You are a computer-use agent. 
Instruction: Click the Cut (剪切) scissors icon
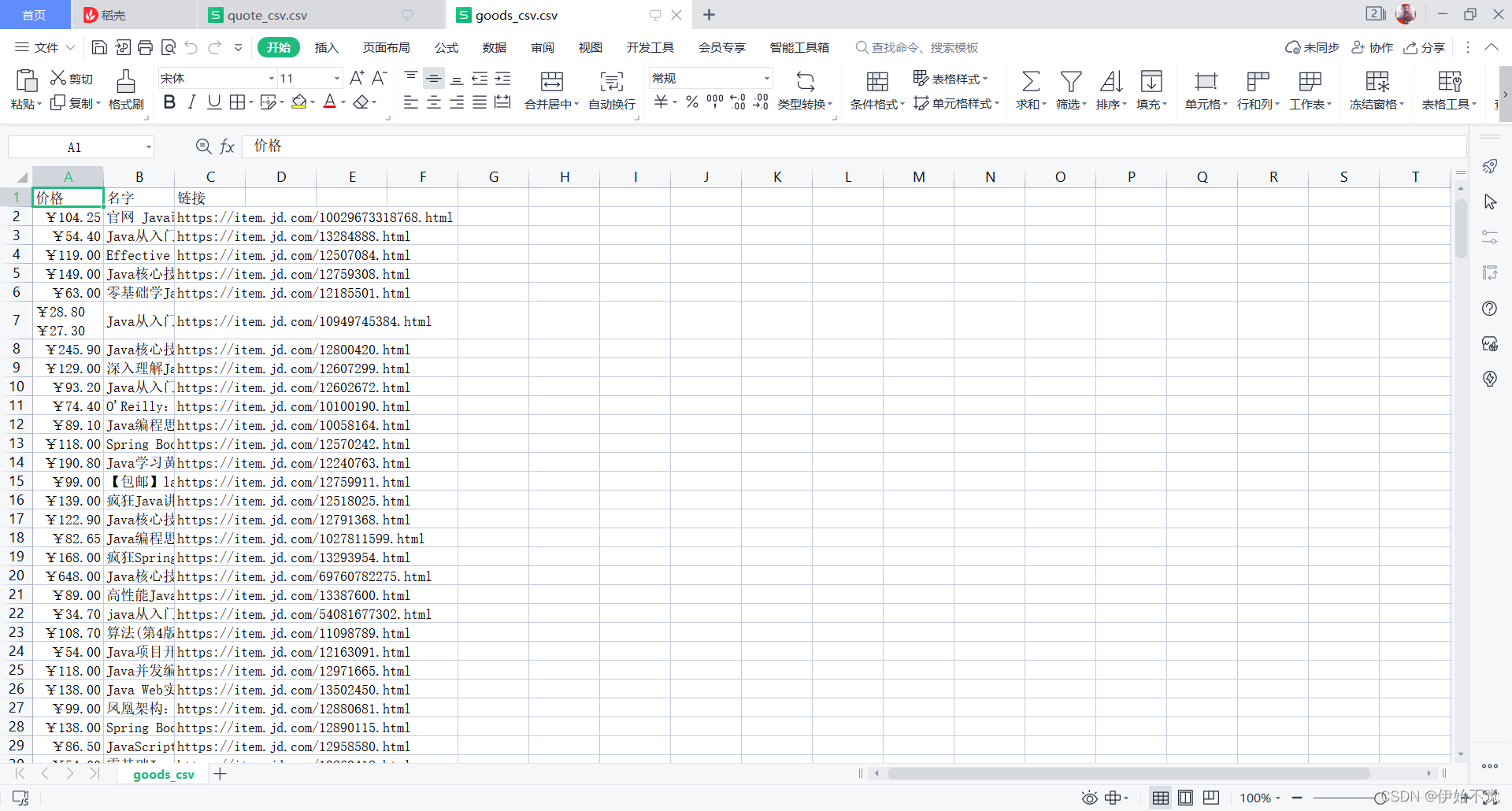58,77
